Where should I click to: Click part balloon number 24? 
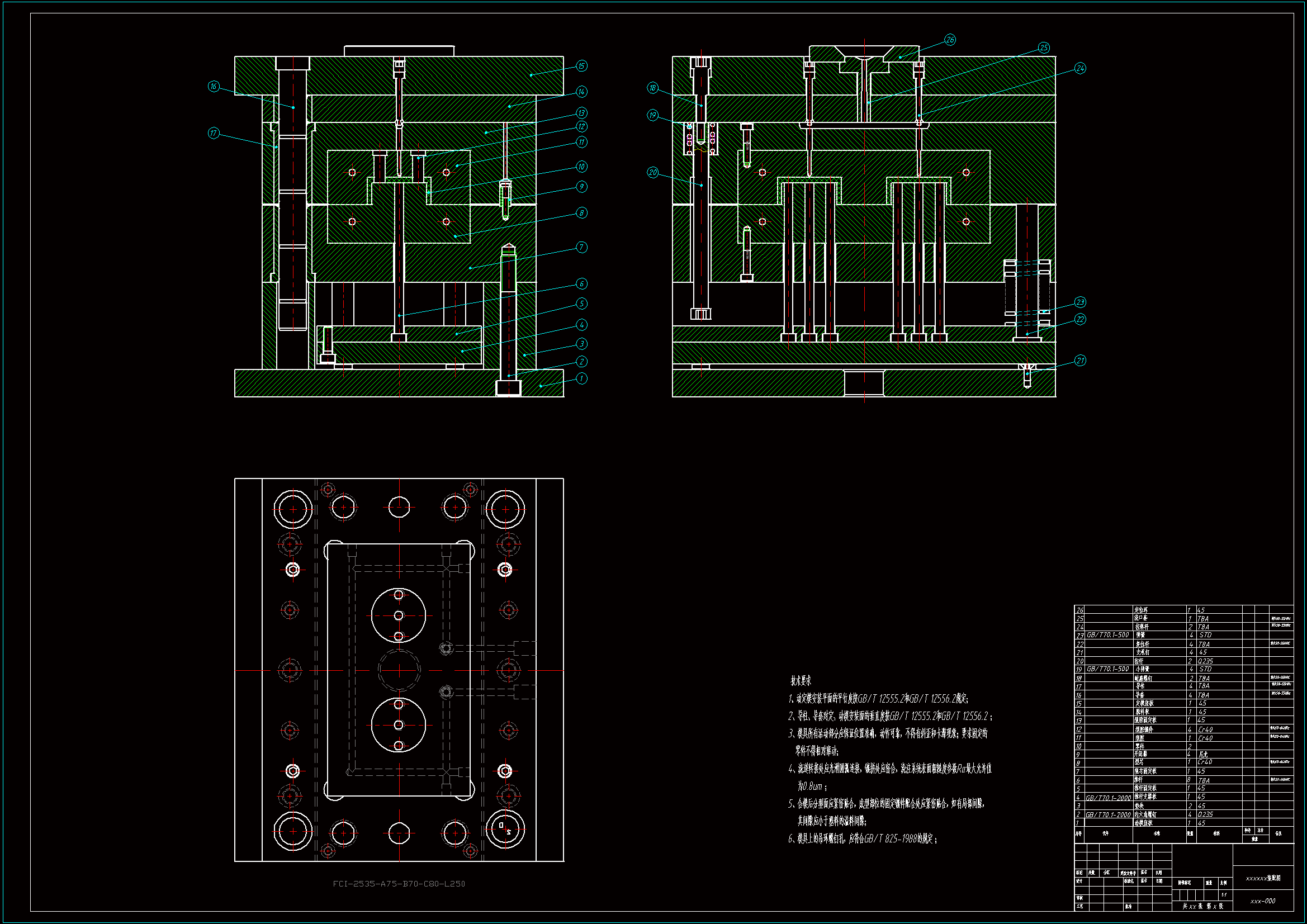1080,68
